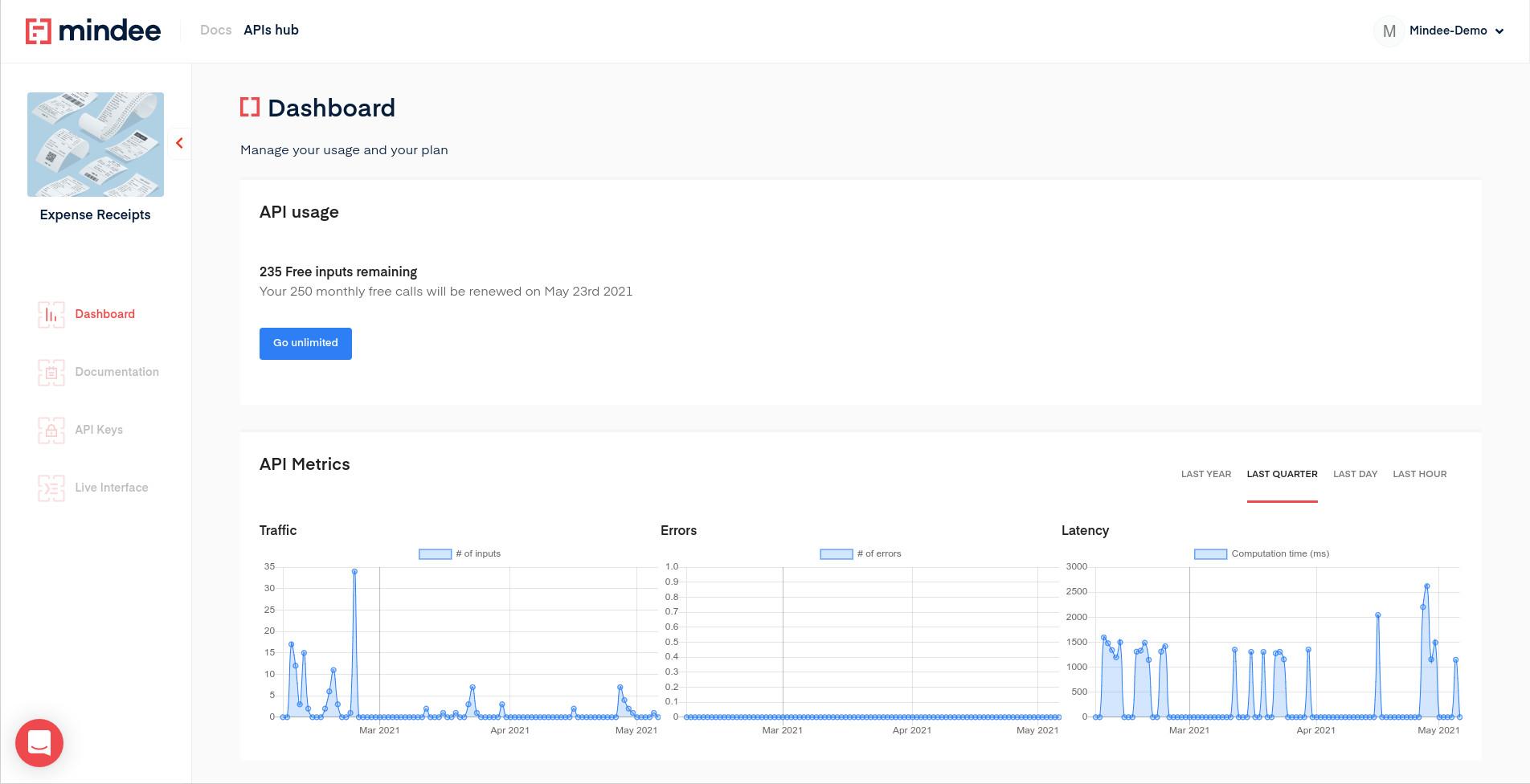Click the Expense Receipts thumbnail image

[96, 145]
